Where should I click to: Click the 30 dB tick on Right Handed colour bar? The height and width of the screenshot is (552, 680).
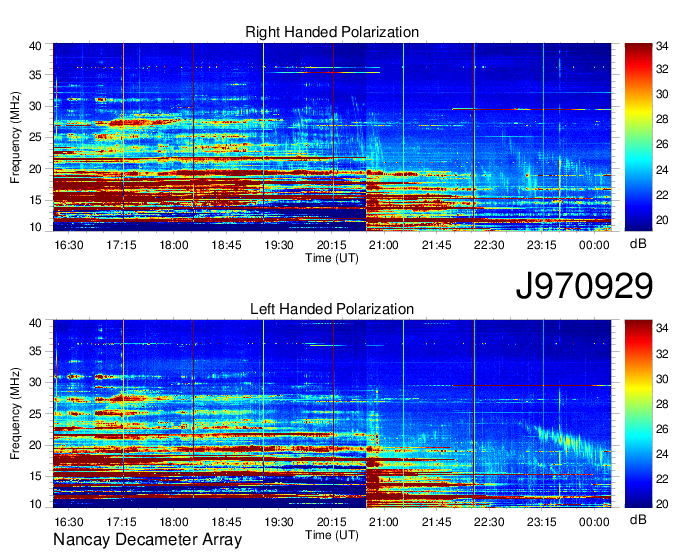(662, 94)
